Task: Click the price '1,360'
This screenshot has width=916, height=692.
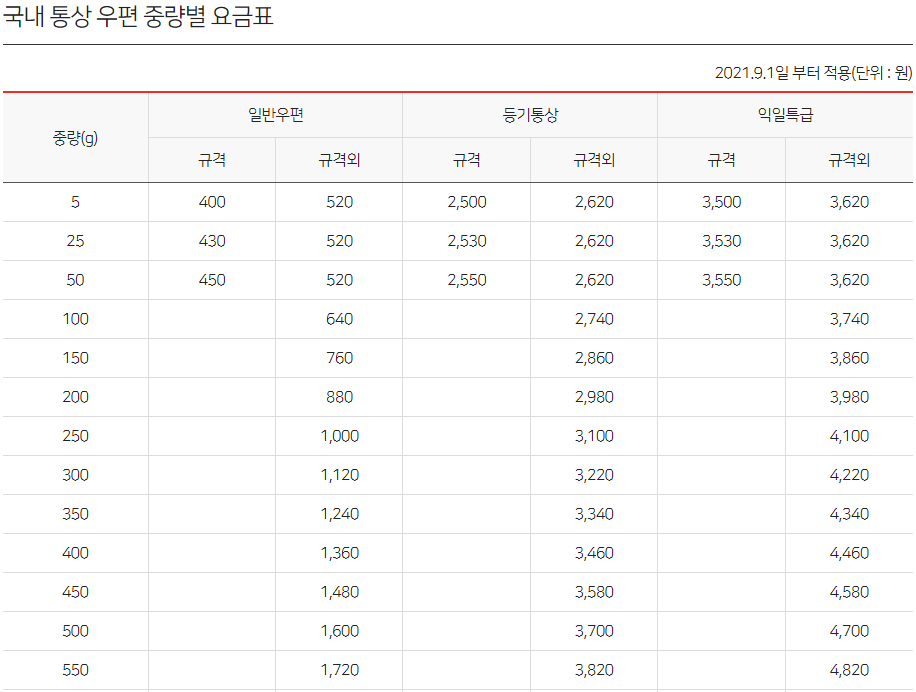Action: pos(339,553)
